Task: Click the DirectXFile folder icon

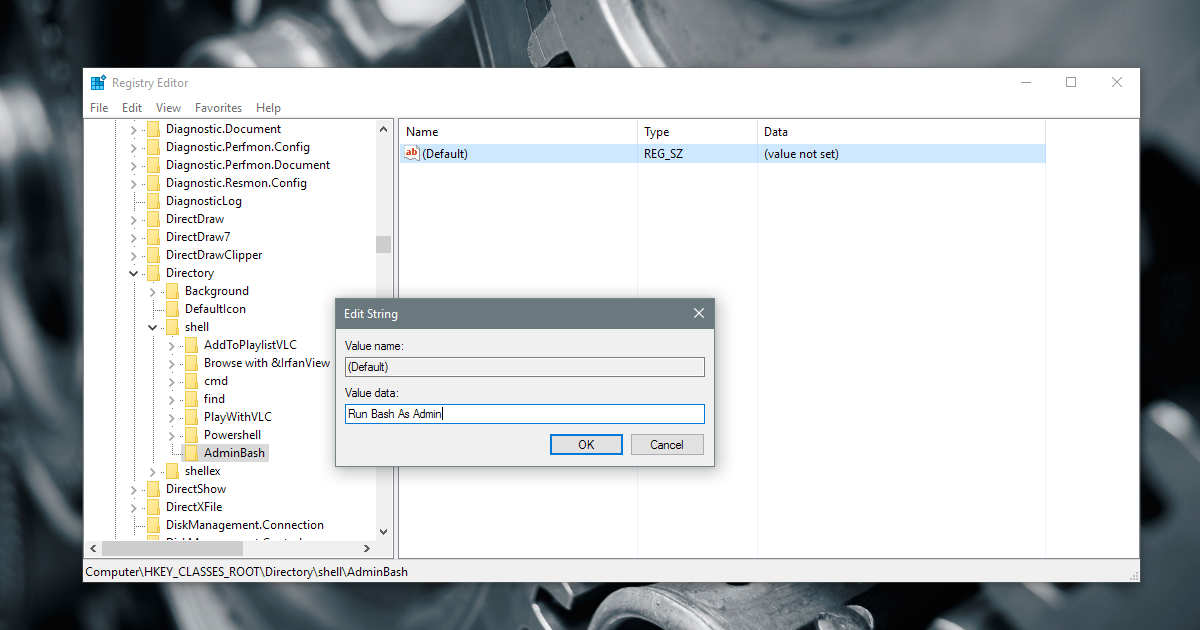Action: (x=152, y=507)
